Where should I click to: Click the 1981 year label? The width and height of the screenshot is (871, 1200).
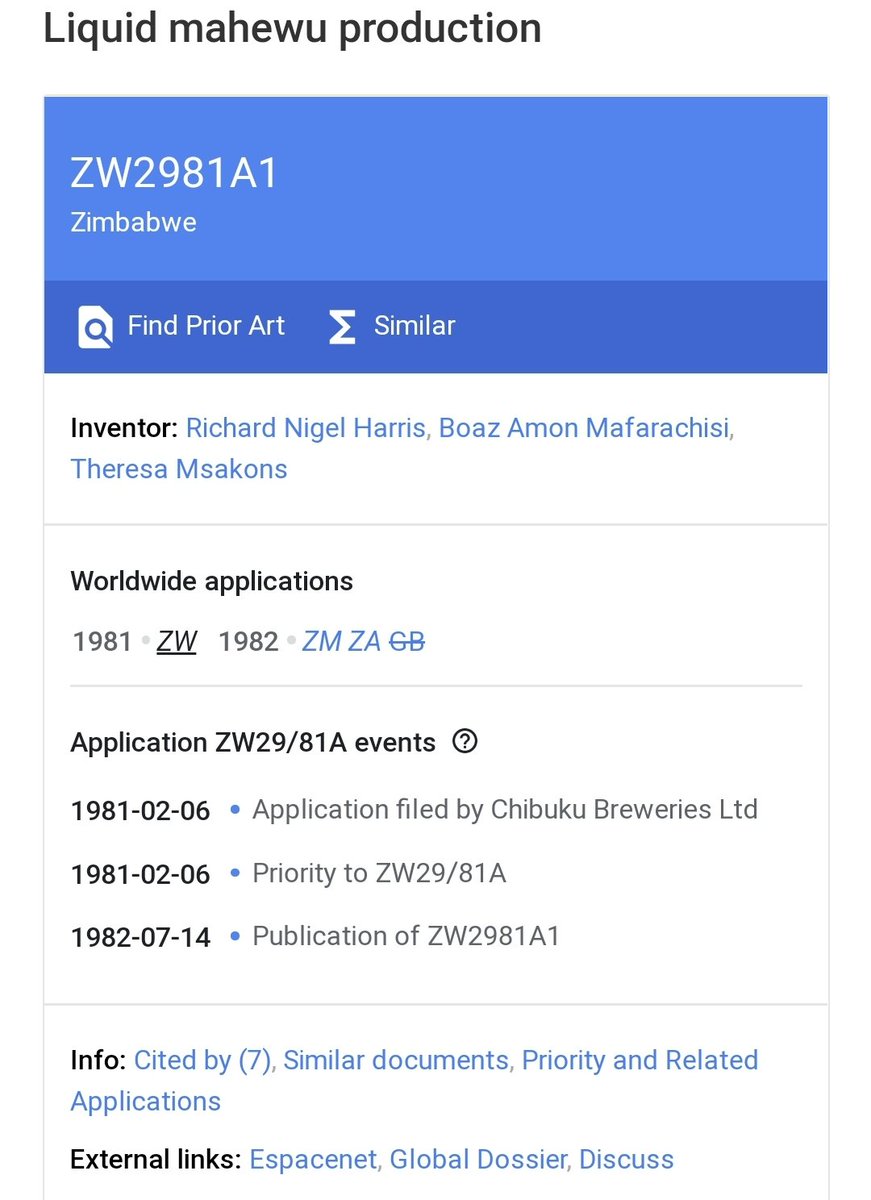pos(102,641)
